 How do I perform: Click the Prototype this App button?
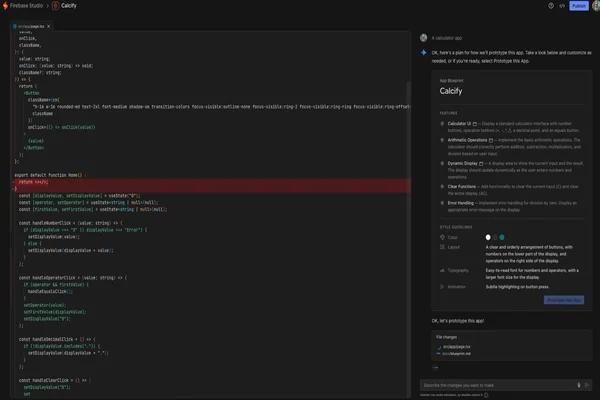pos(564,300)
